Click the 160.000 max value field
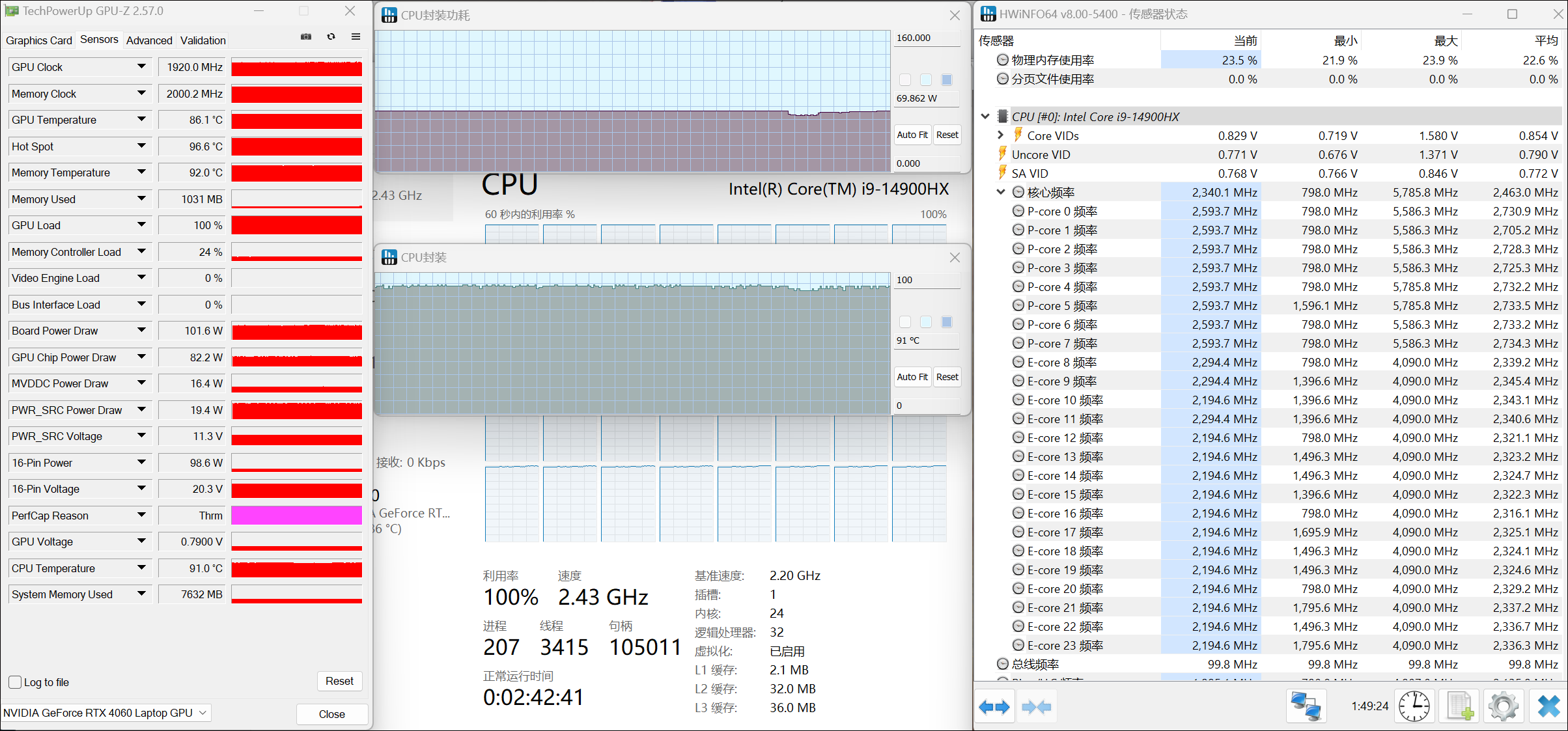This screenshot has width=1568, height=731. (926, 38)
